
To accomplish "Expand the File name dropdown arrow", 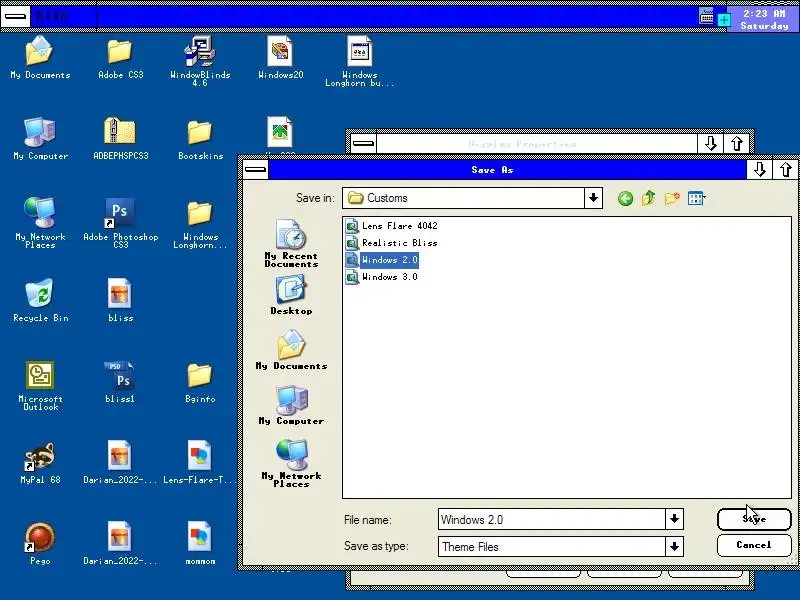I will point(674,519).
